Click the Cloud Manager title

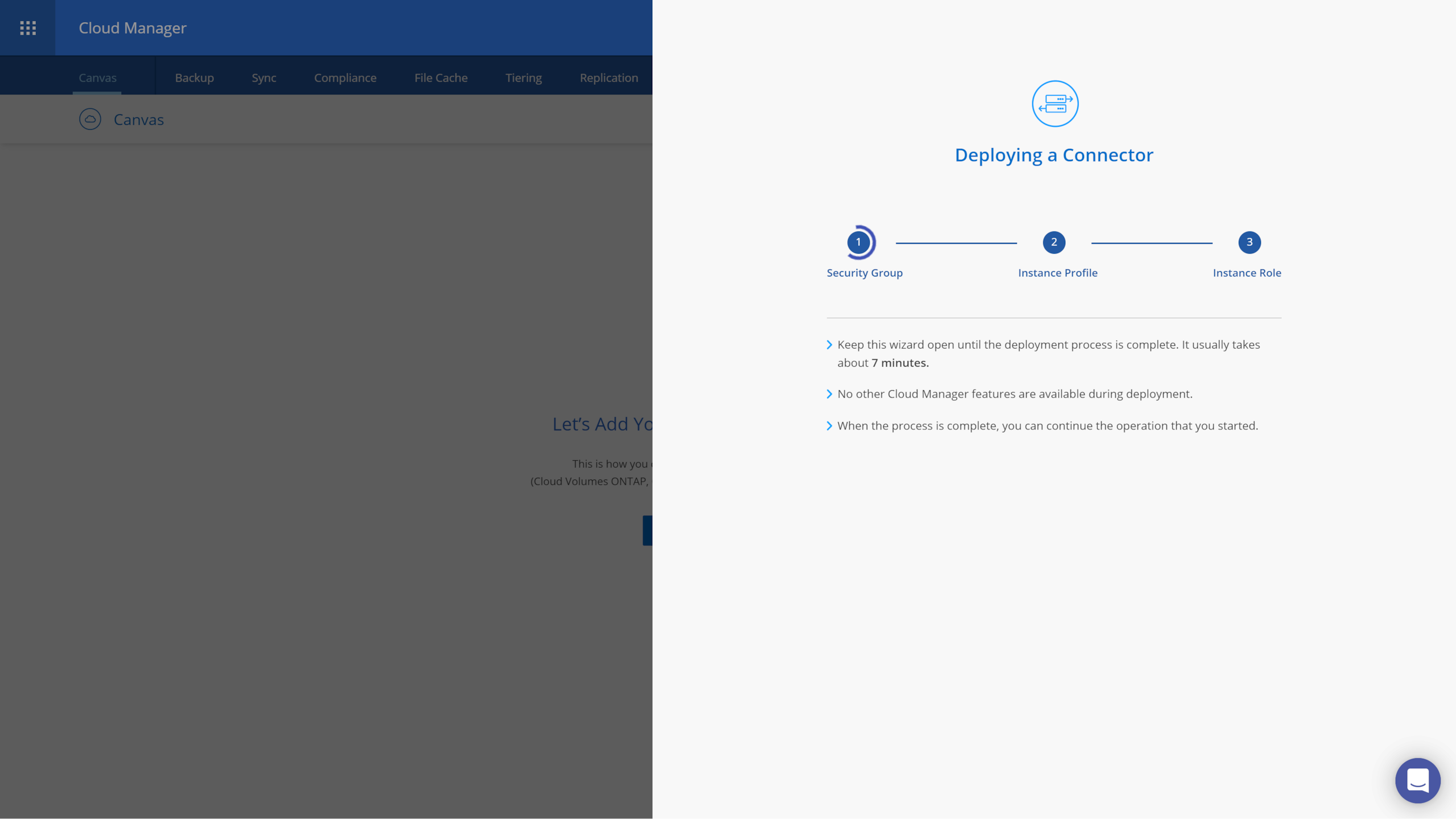click(x=133, y=28)
